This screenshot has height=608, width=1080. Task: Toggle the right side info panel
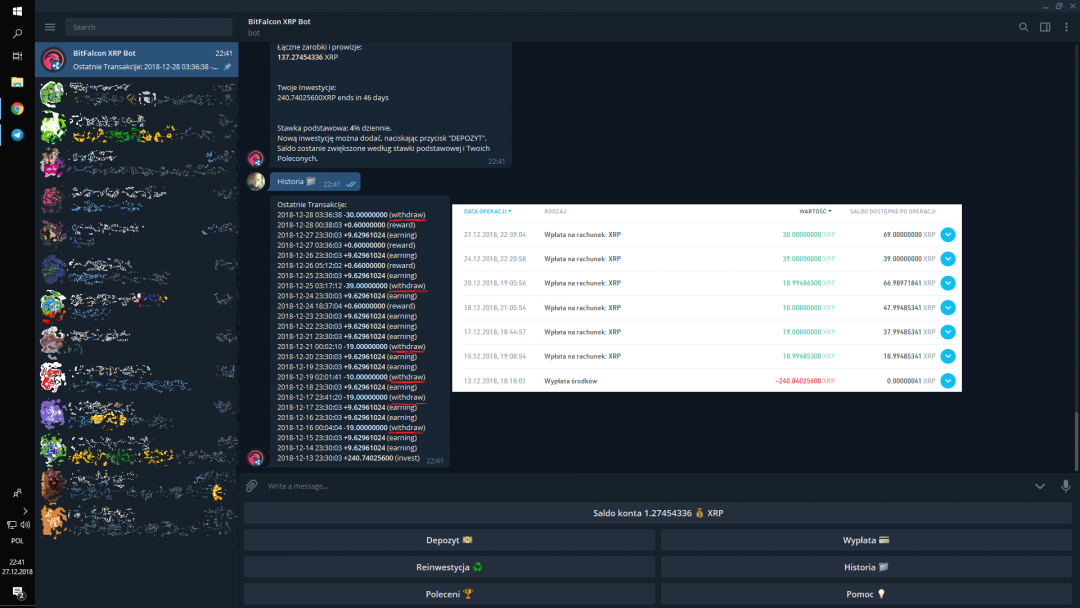click(x=1045, y=27)
